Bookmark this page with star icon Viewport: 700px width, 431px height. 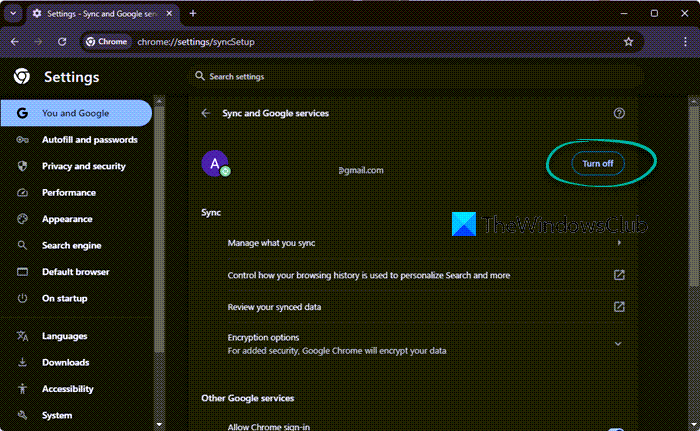point(628,42)
